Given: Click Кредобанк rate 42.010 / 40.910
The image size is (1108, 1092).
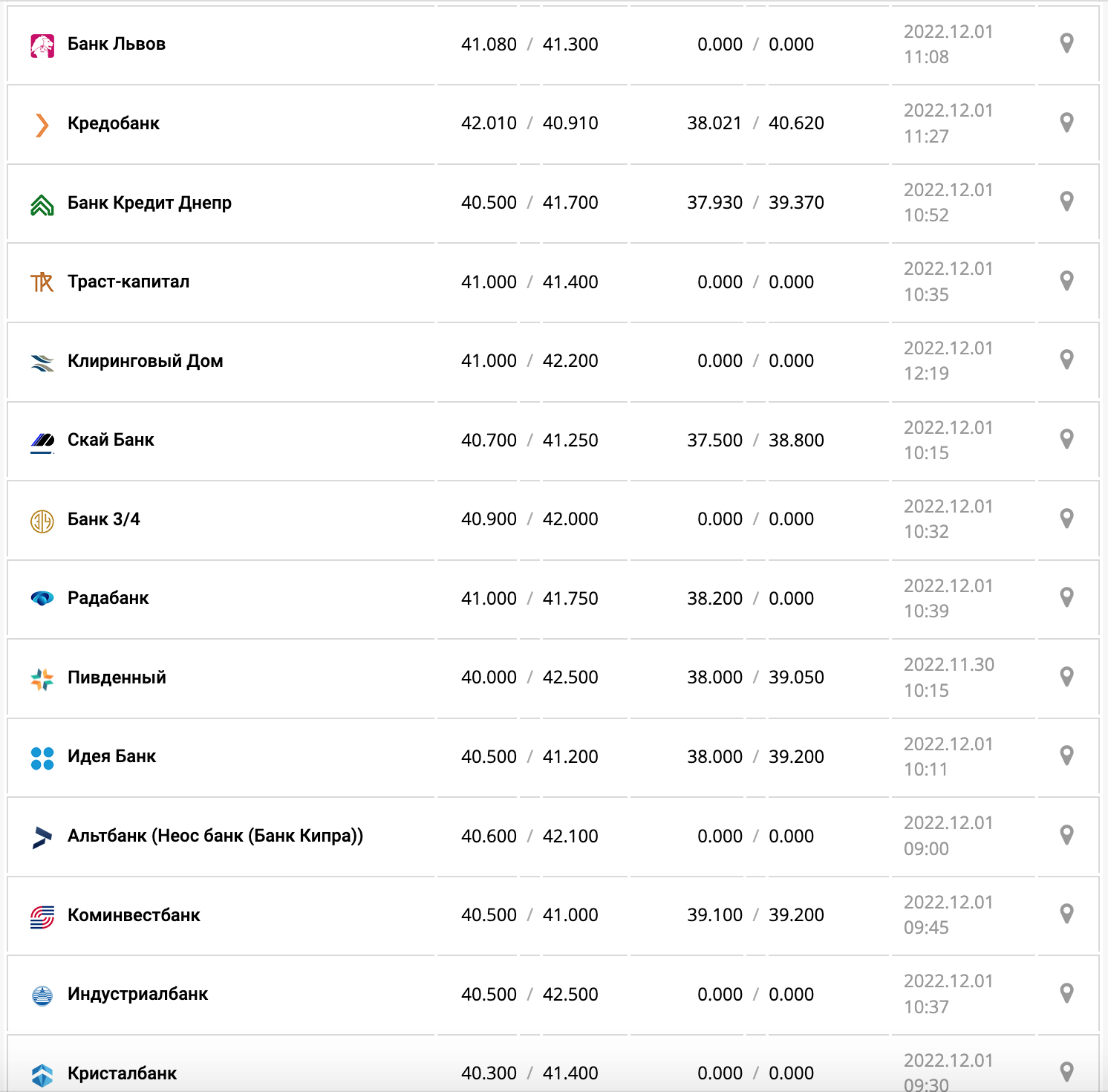Looking at the screenshot, I should pos(529,123).
